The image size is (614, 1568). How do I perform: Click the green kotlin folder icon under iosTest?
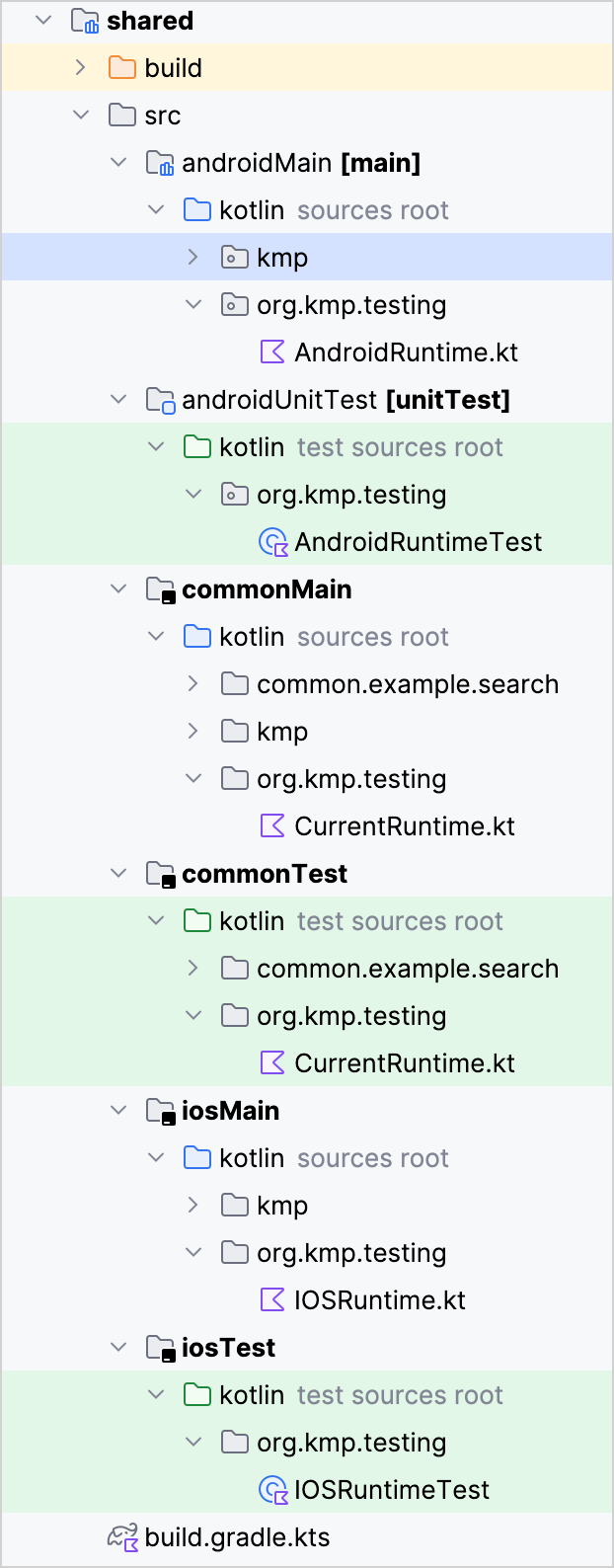pyautogui.click(x=197, y=1395)
